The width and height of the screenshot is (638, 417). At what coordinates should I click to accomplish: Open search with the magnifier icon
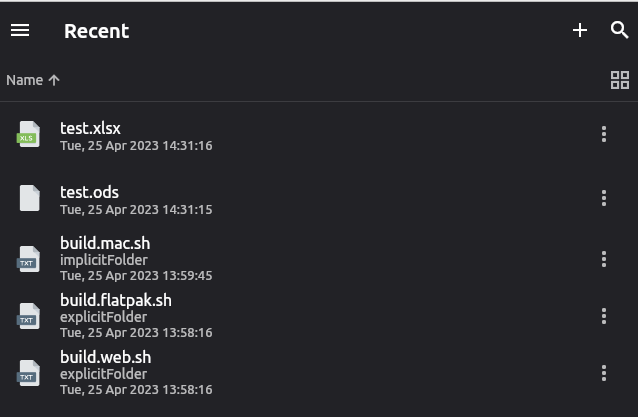coord(620,30)
